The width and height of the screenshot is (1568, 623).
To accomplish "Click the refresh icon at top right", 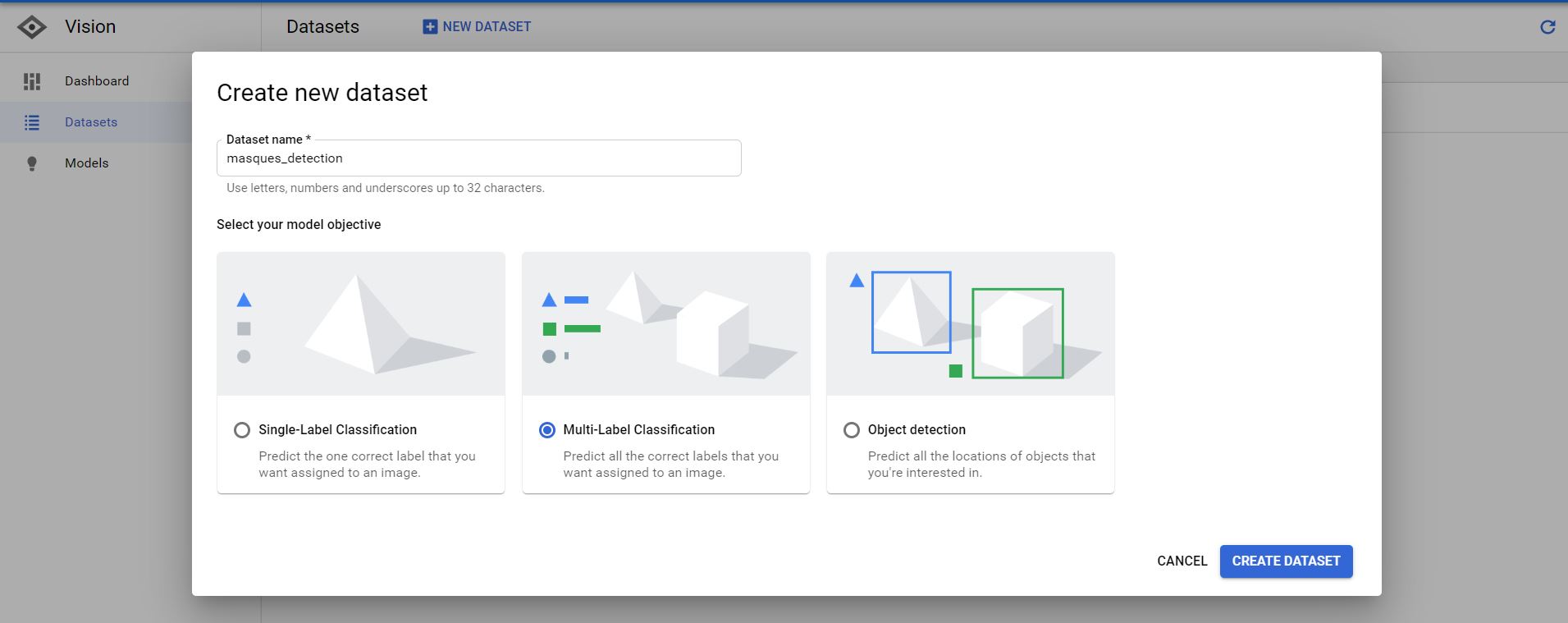I will point(1547,27).
